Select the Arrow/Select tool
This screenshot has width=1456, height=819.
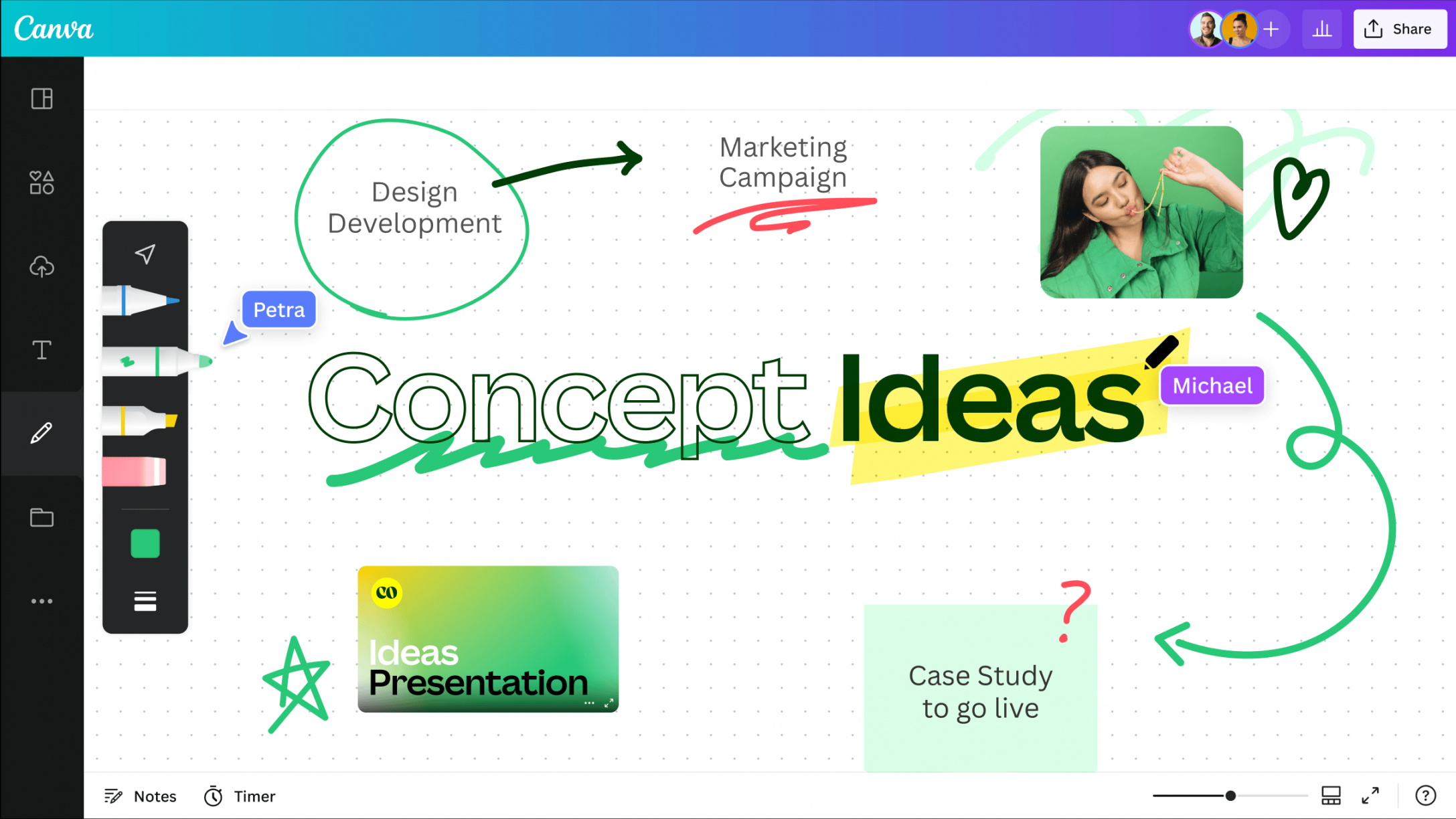coord(145,253)
